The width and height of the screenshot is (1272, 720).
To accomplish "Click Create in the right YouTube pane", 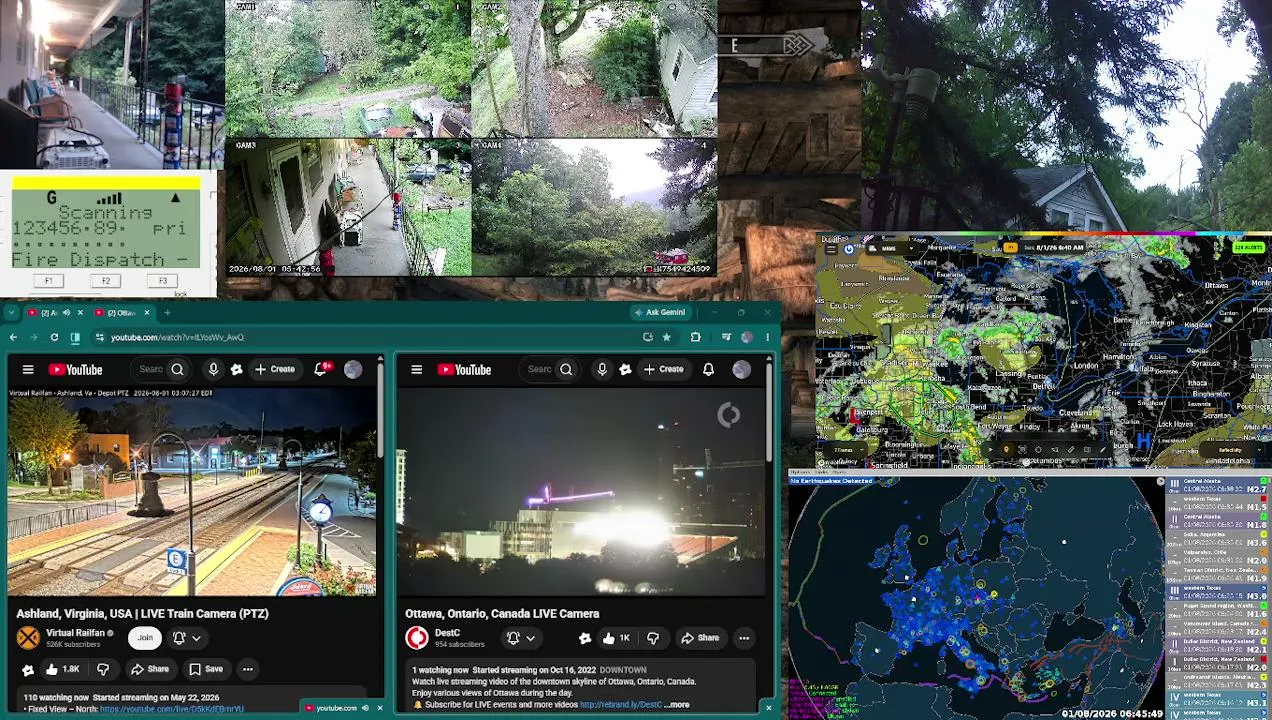I will coord(664,370).
